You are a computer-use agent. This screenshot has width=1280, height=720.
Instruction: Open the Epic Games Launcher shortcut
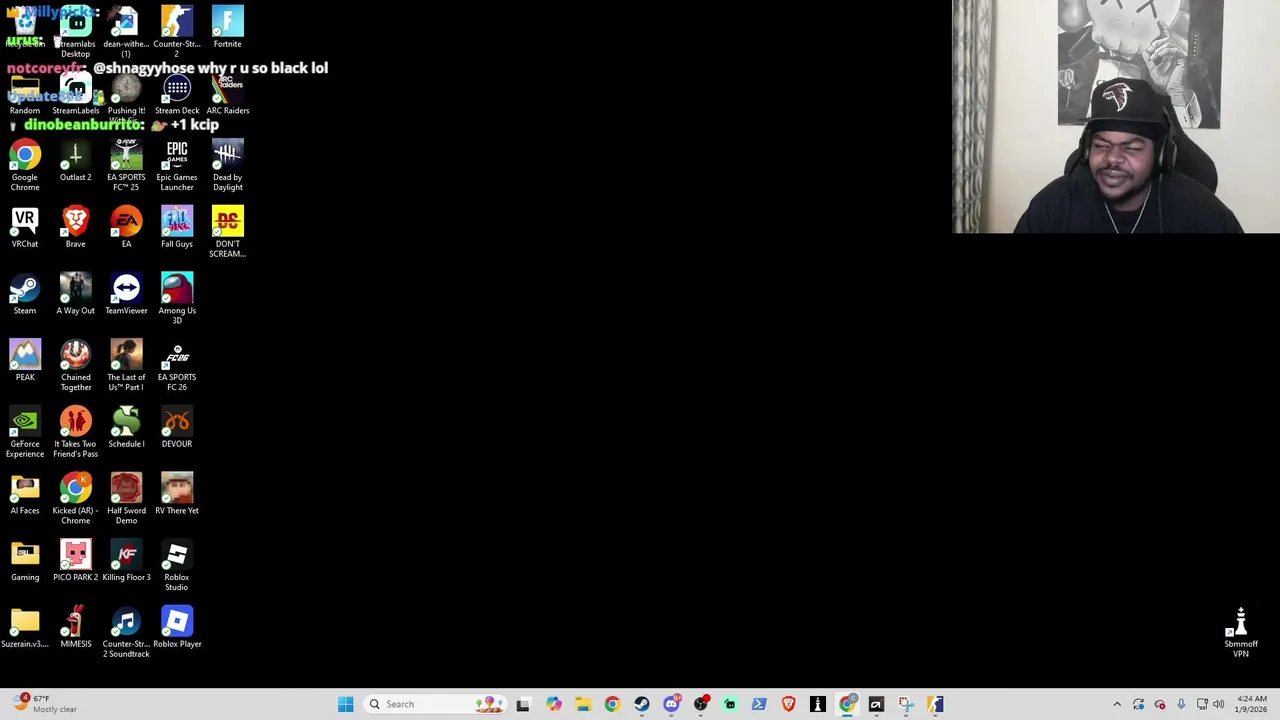click(177, 165)
